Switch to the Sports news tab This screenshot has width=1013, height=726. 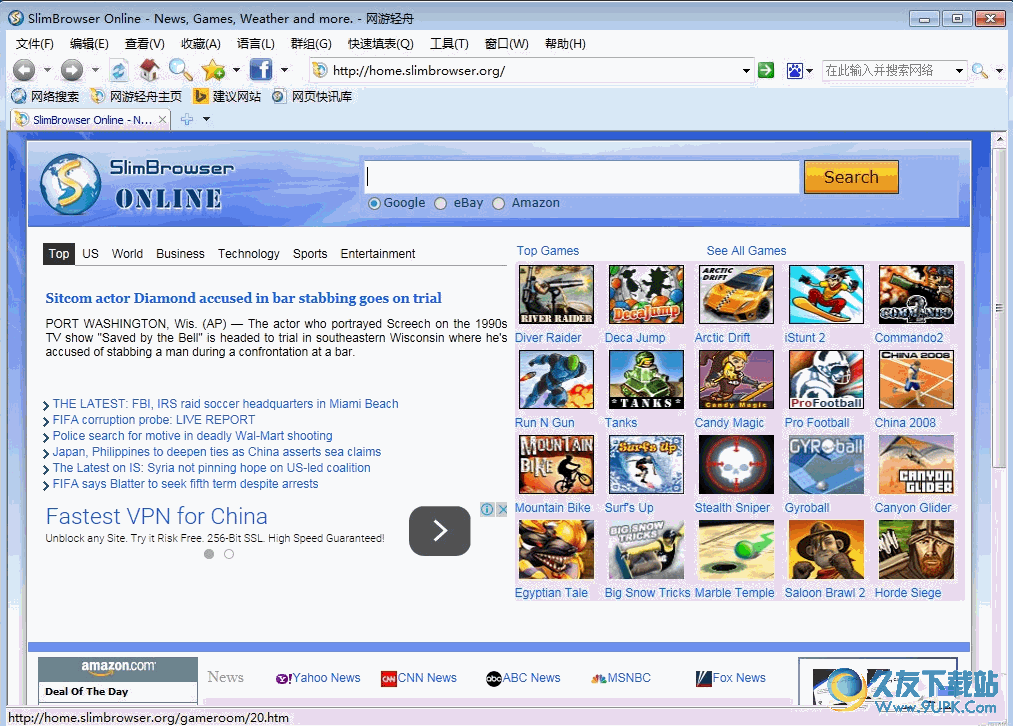(x=310, y=254)
